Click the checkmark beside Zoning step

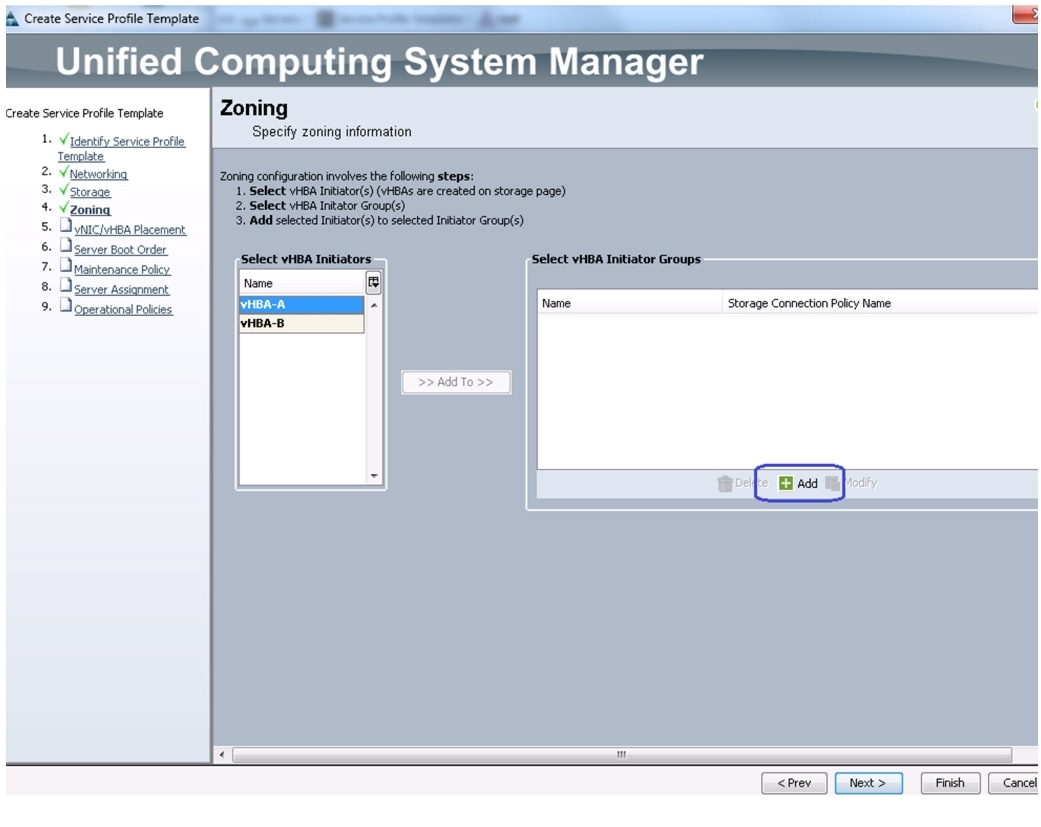(64, 208)
